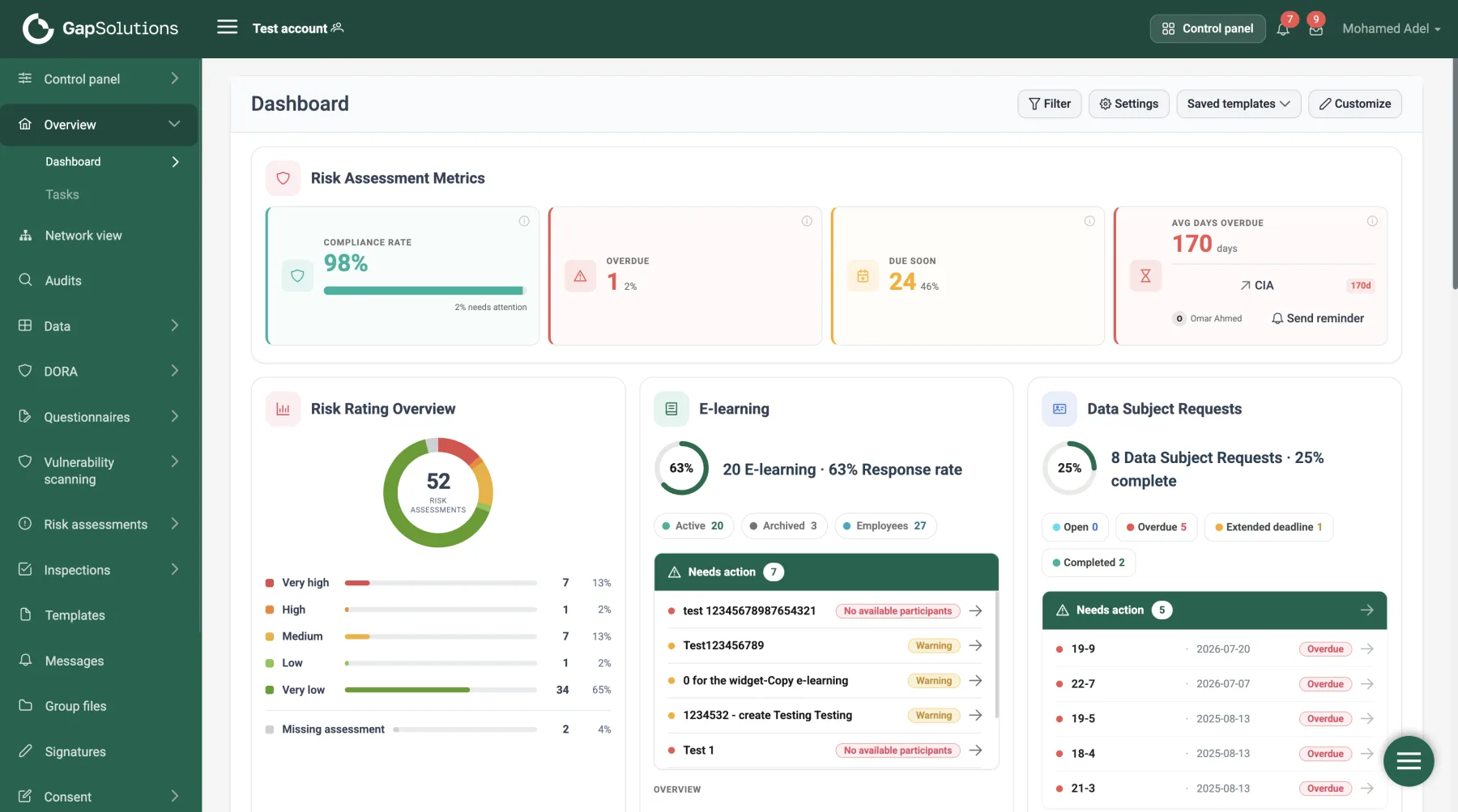Click the Data Subject Requests widget icon

[1059, 409]
